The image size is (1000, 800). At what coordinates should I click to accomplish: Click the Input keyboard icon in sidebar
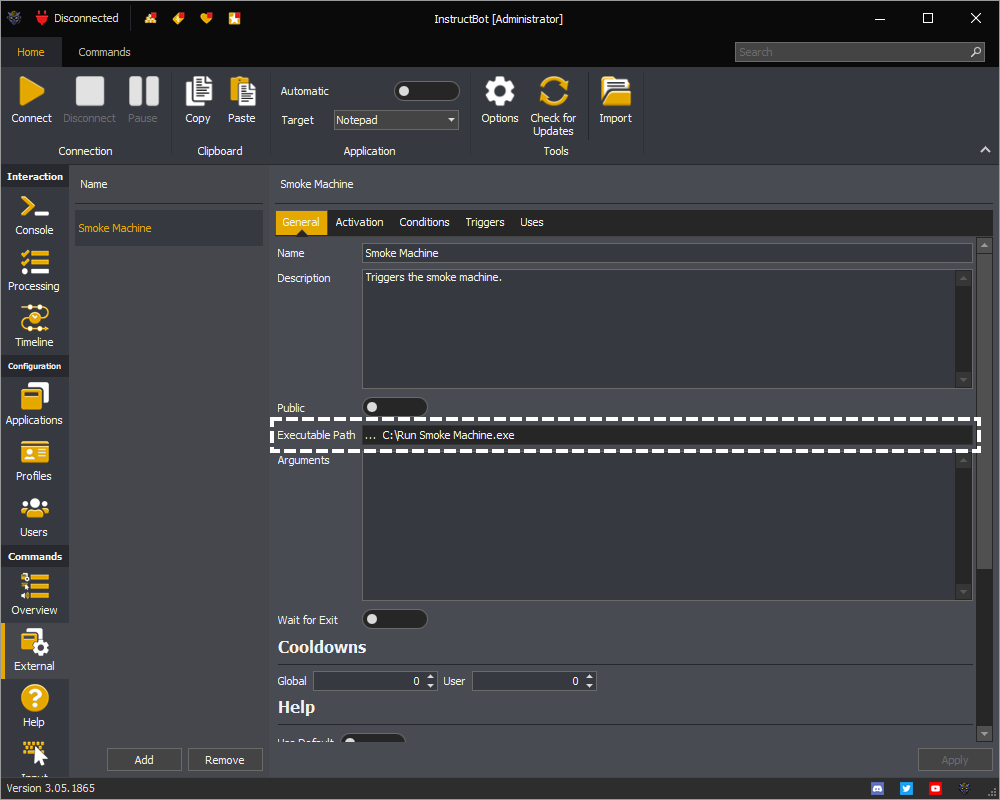34,753
